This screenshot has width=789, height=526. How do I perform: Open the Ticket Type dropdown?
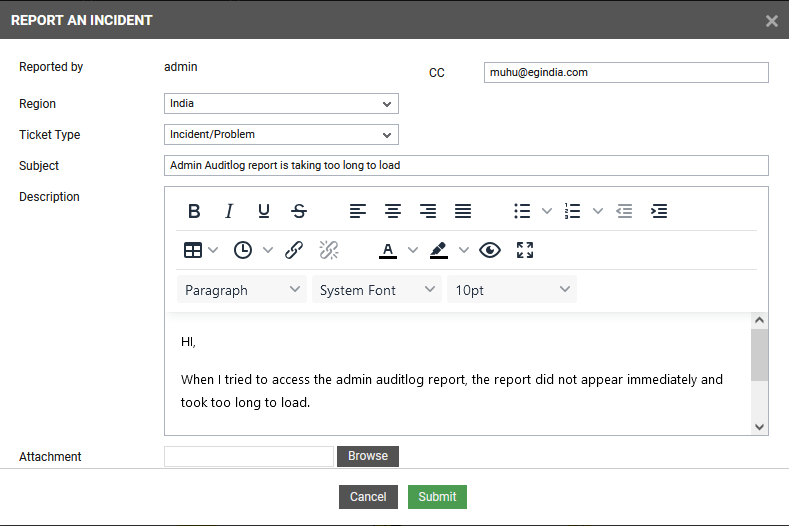pos(281,135)
